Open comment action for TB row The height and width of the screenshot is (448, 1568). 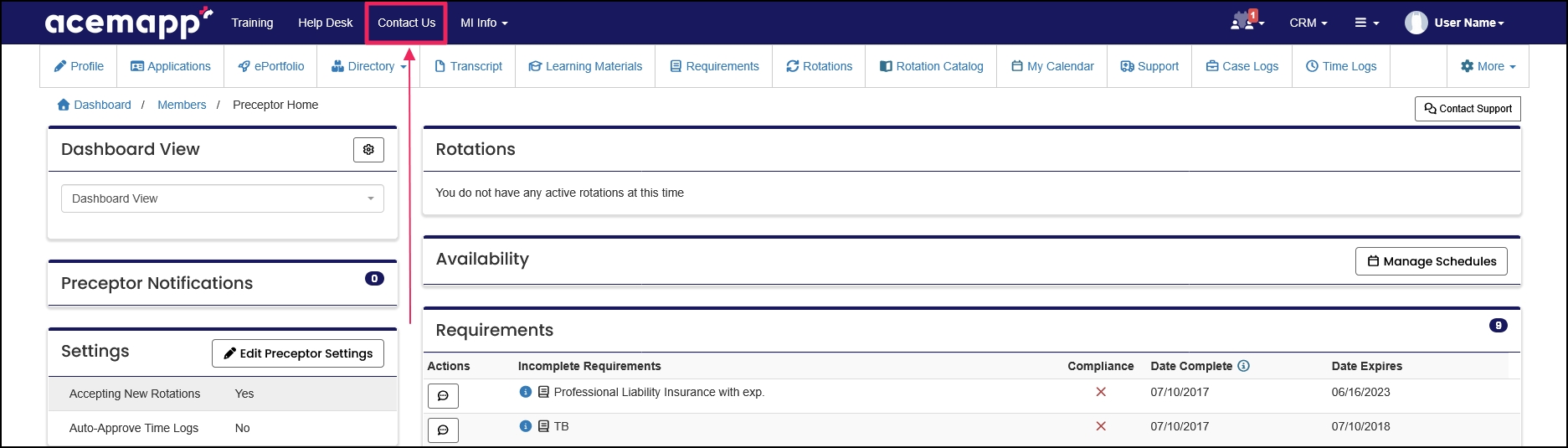(x=443, y=430)
